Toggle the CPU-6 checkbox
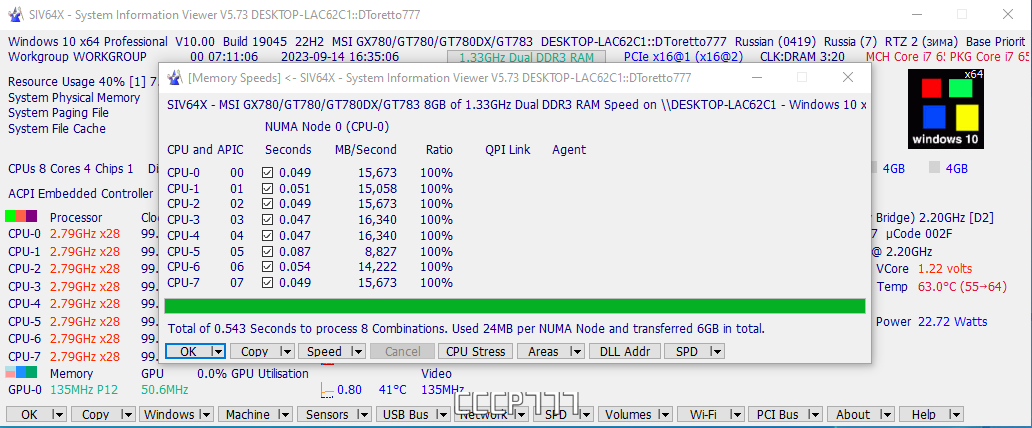 (x=267, y=267)
